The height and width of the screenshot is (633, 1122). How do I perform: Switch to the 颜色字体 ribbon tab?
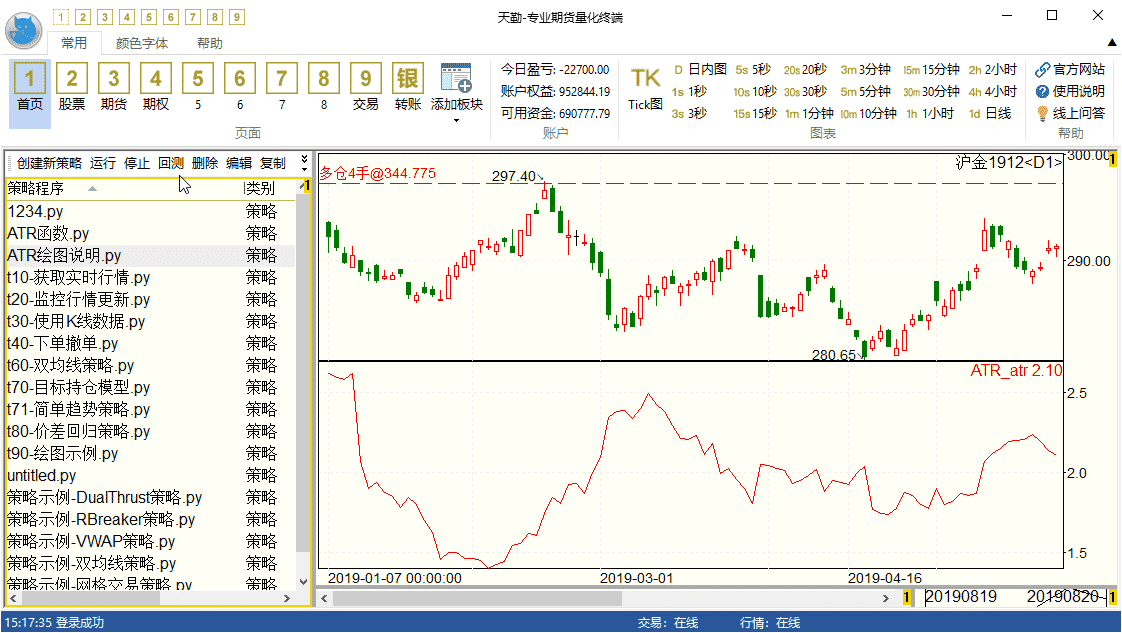coord(142,43)
